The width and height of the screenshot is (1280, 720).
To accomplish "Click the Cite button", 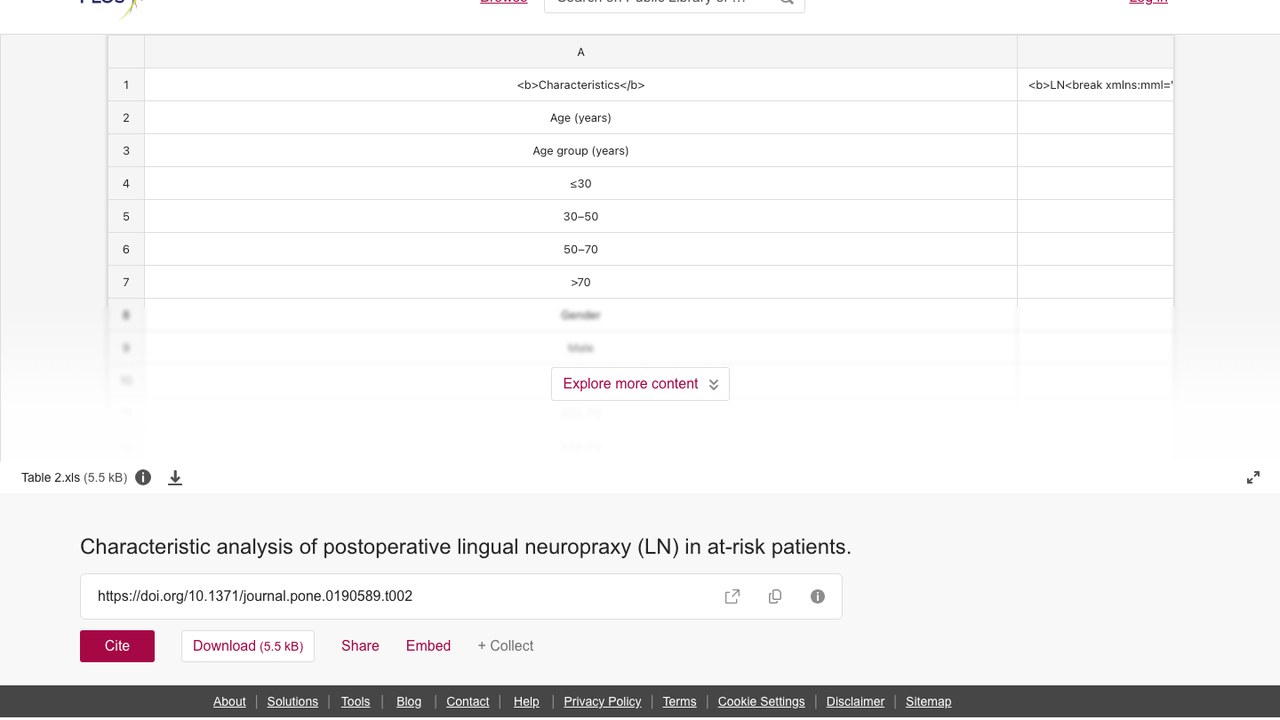I will (x=117, y=646).
